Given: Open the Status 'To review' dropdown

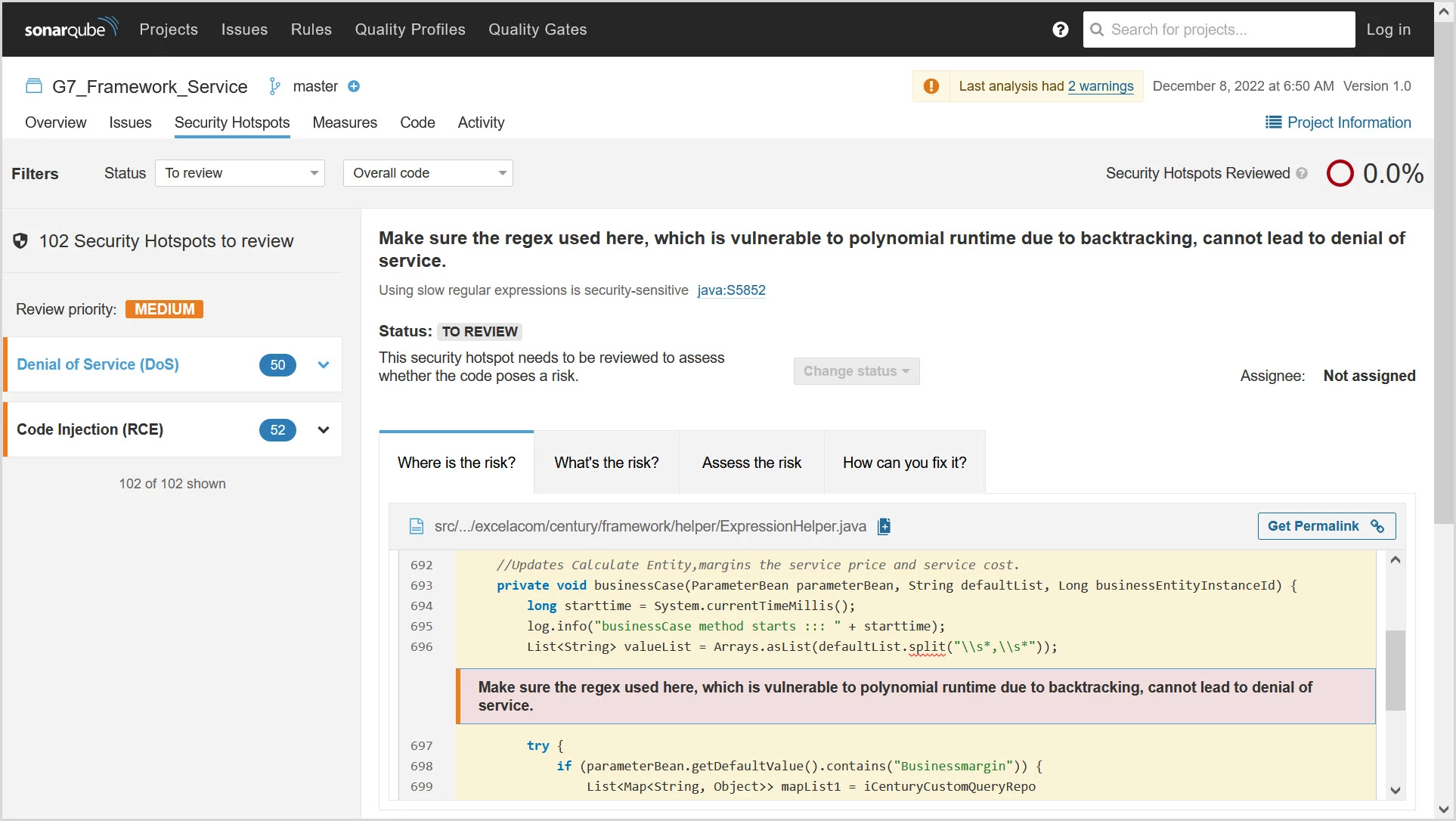Looking at the screenshot, I should click(240, 173).
